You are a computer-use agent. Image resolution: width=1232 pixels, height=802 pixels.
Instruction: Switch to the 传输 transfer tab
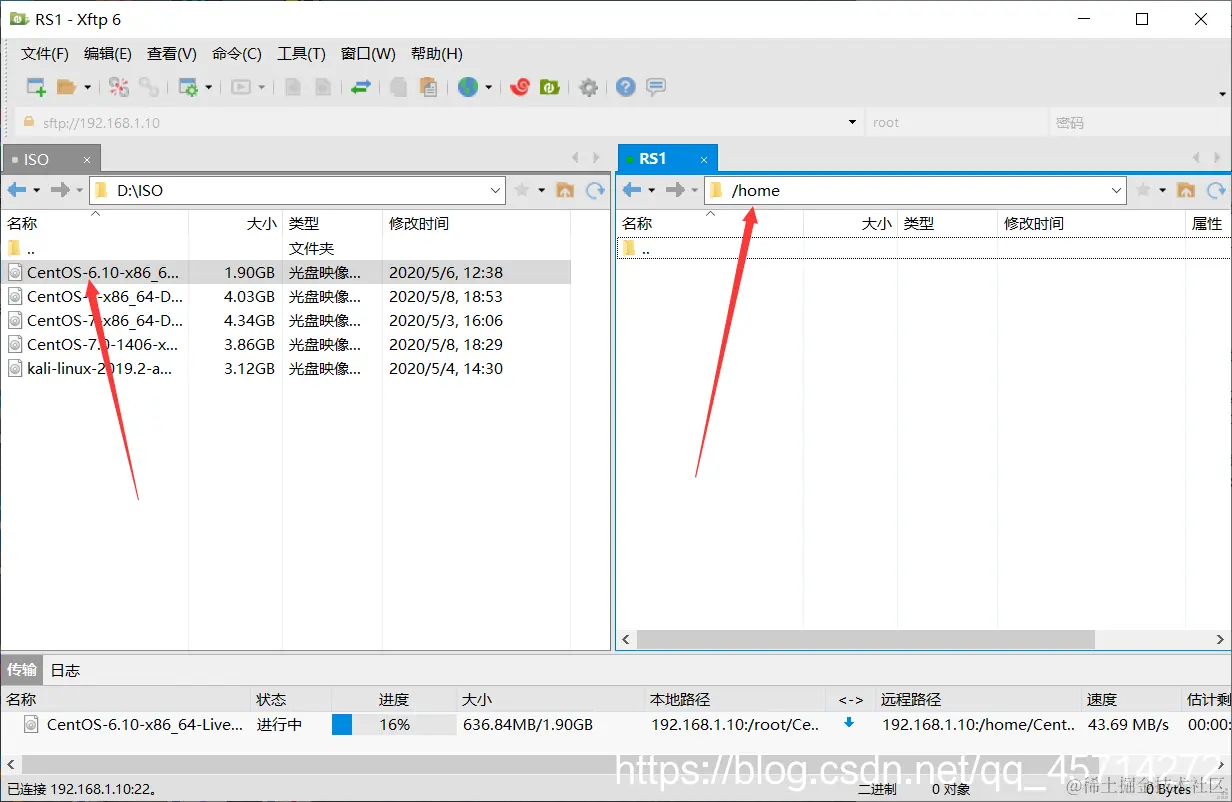tap(22, 670)
